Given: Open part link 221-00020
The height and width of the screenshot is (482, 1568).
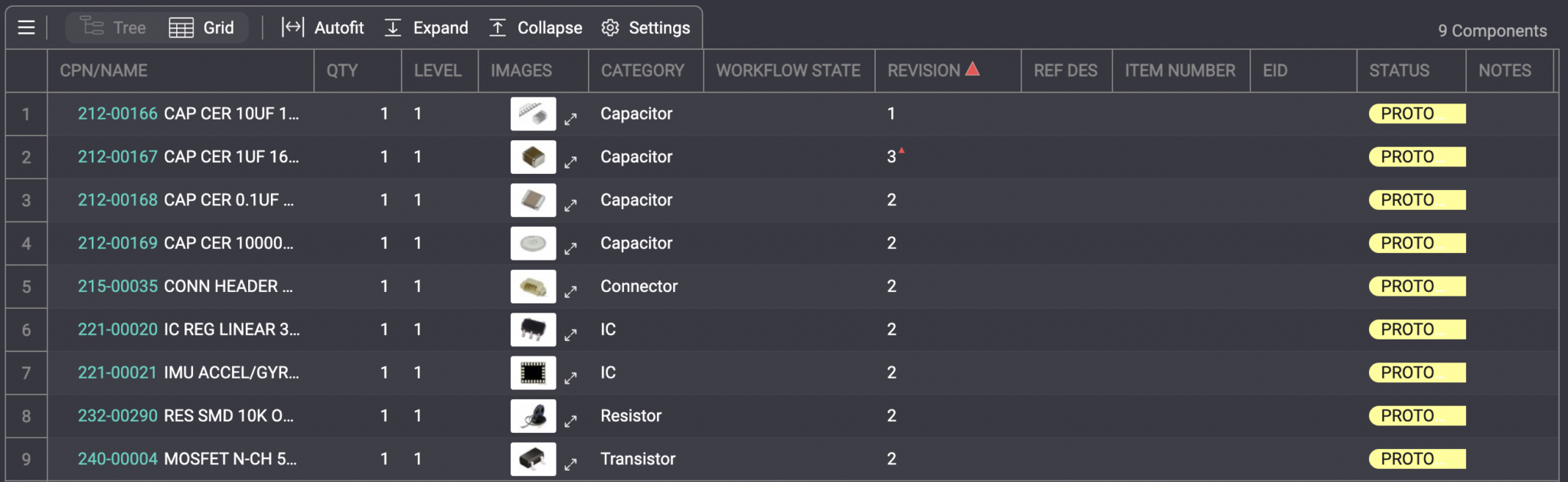Looking at the screenshot, I should tap(117, 330).
